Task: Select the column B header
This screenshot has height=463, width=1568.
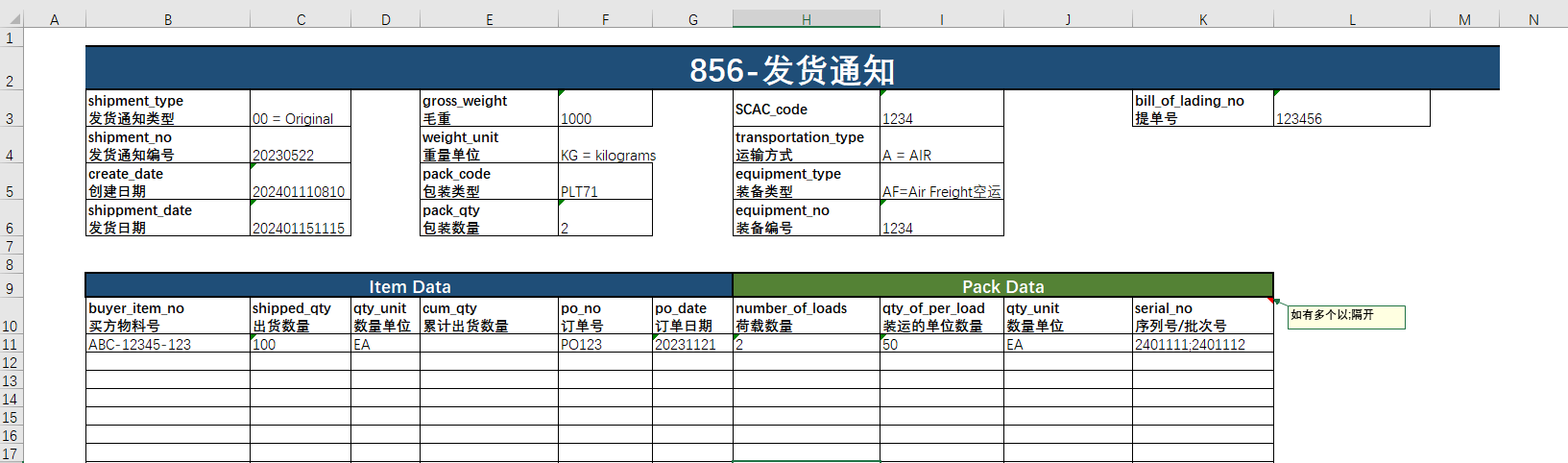Action: tap(168, 19)
